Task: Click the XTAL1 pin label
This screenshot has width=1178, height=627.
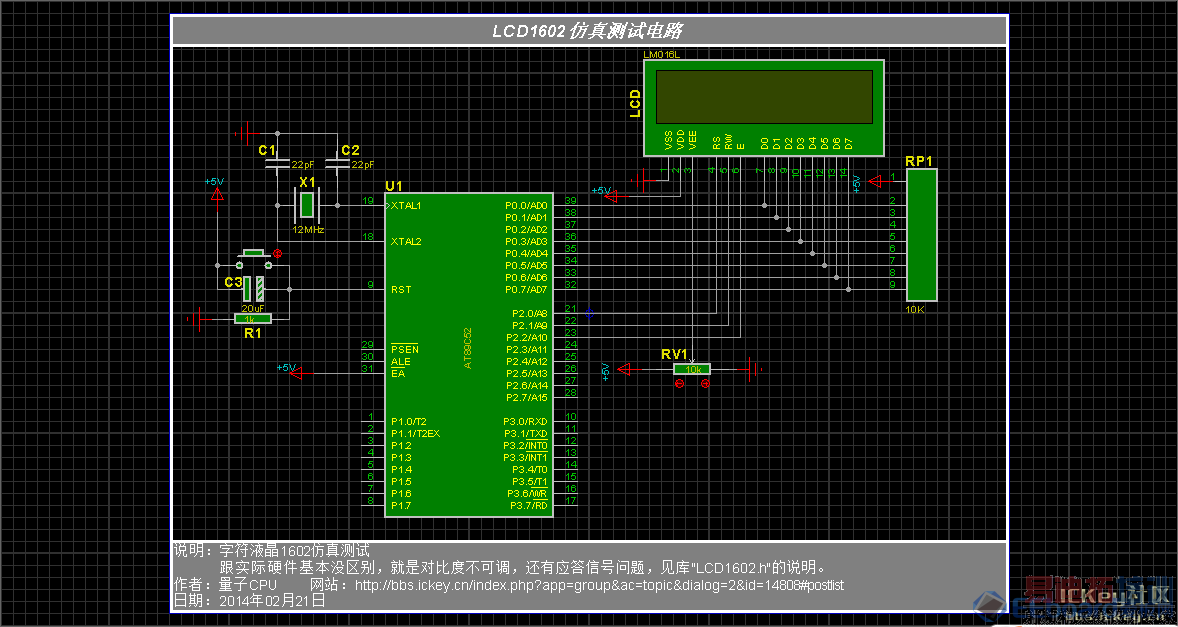Action: (406, 205)
